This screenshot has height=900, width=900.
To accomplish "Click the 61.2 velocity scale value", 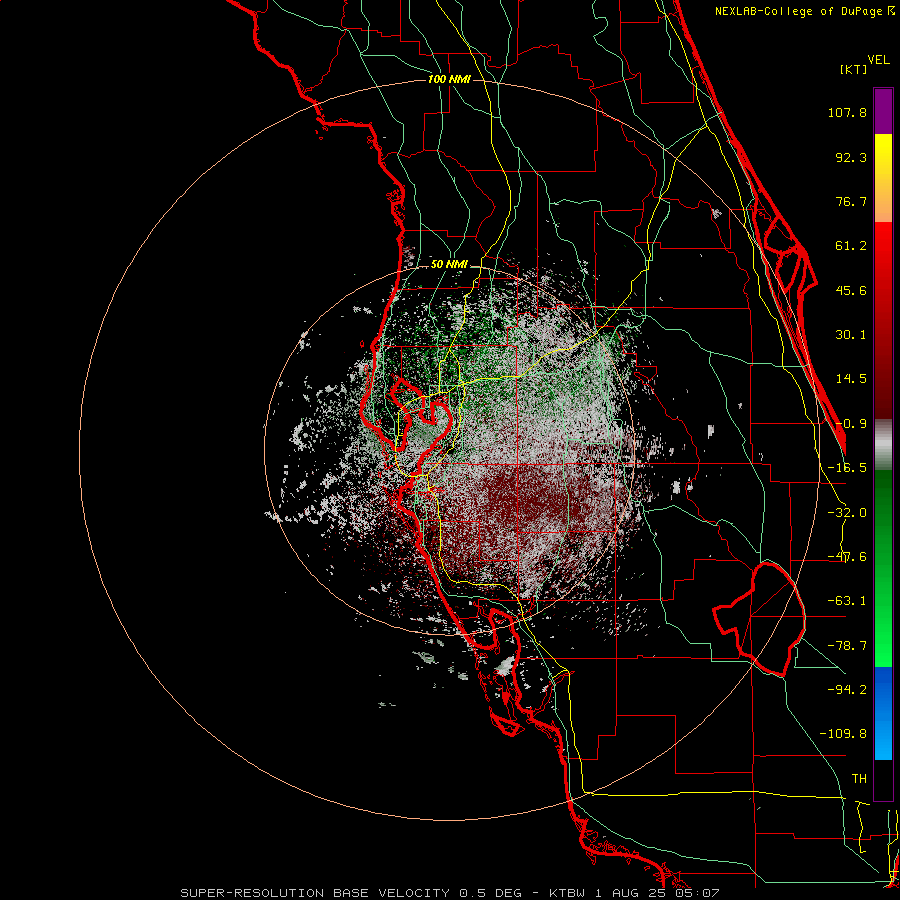I will [851, 246].
